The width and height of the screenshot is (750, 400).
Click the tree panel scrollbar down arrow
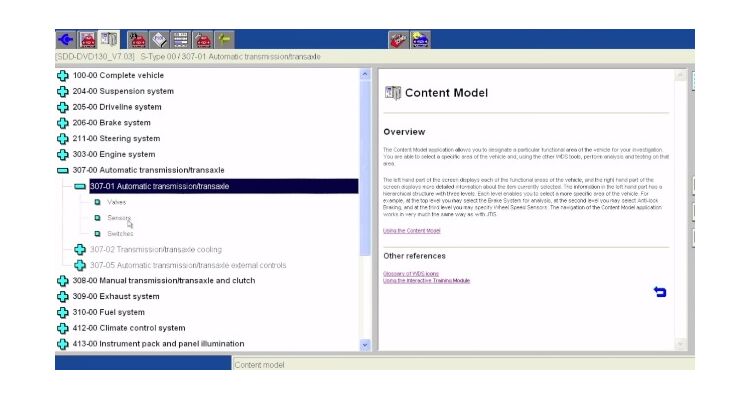pyautogui.click(x=364, y=344)
